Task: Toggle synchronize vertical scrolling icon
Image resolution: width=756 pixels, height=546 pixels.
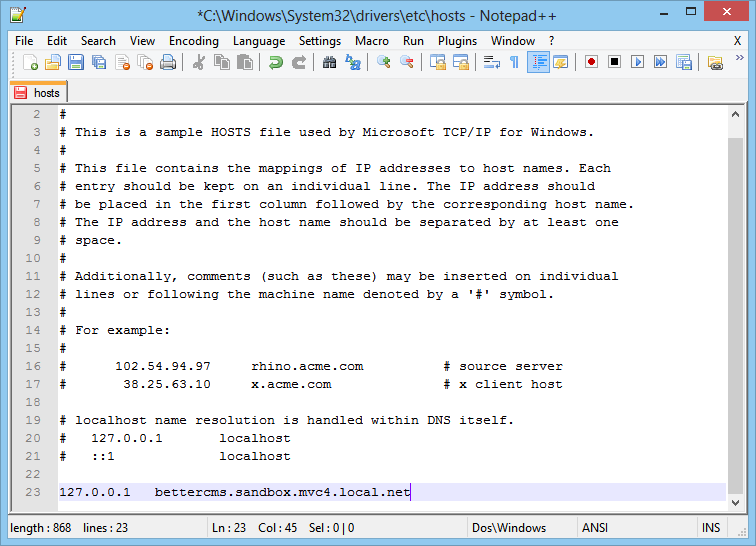Action: point(438,63)
